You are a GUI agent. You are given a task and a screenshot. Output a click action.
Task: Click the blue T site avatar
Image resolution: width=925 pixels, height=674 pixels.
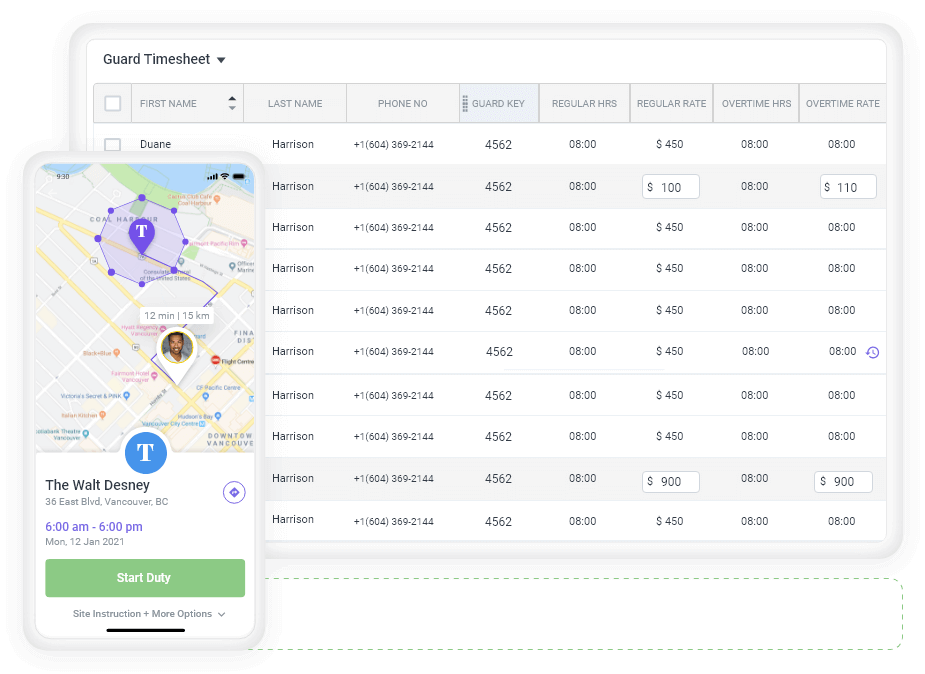pos(145,453)
